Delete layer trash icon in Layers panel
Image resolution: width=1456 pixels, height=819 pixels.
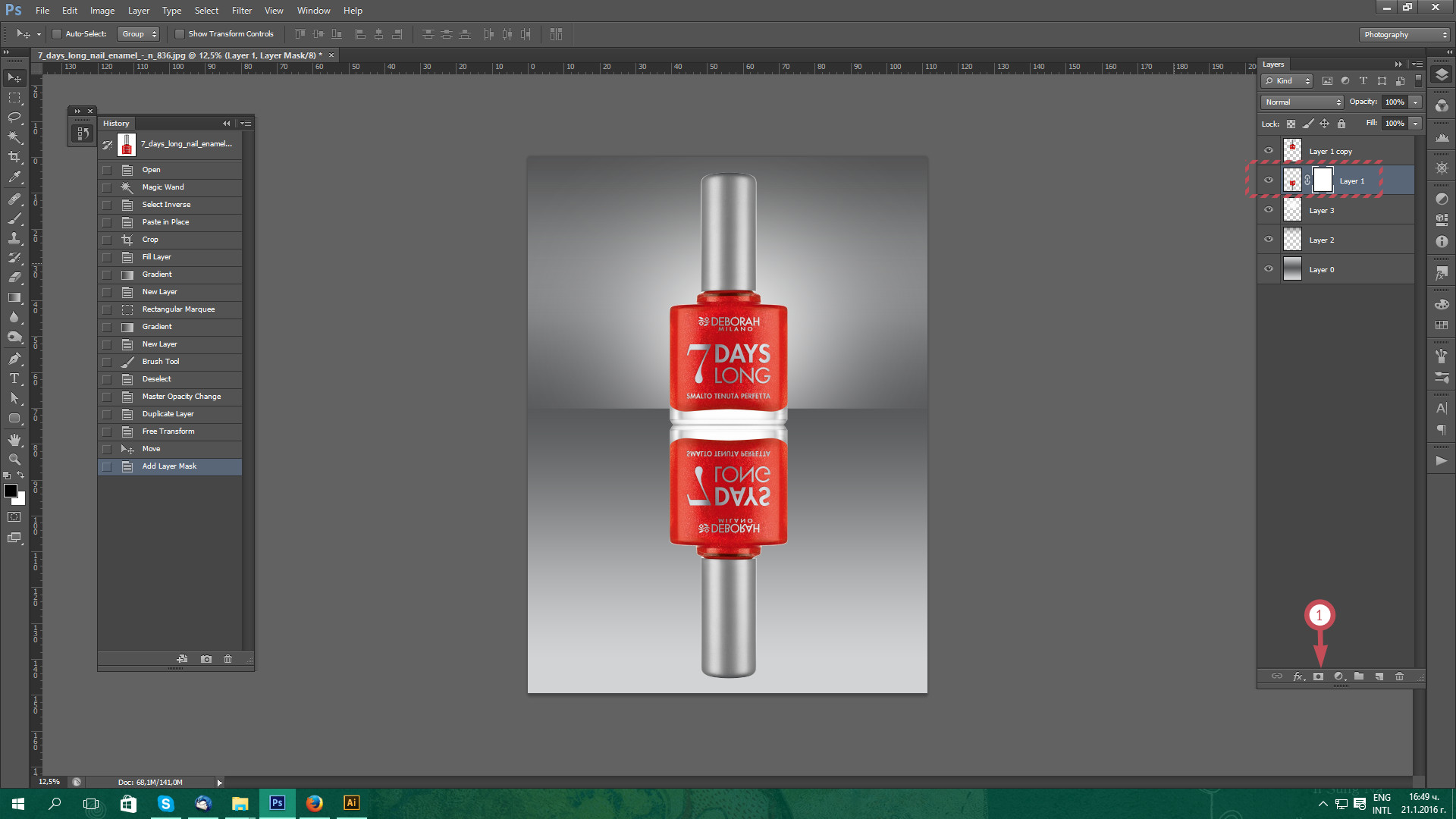tap(1400, 676)
